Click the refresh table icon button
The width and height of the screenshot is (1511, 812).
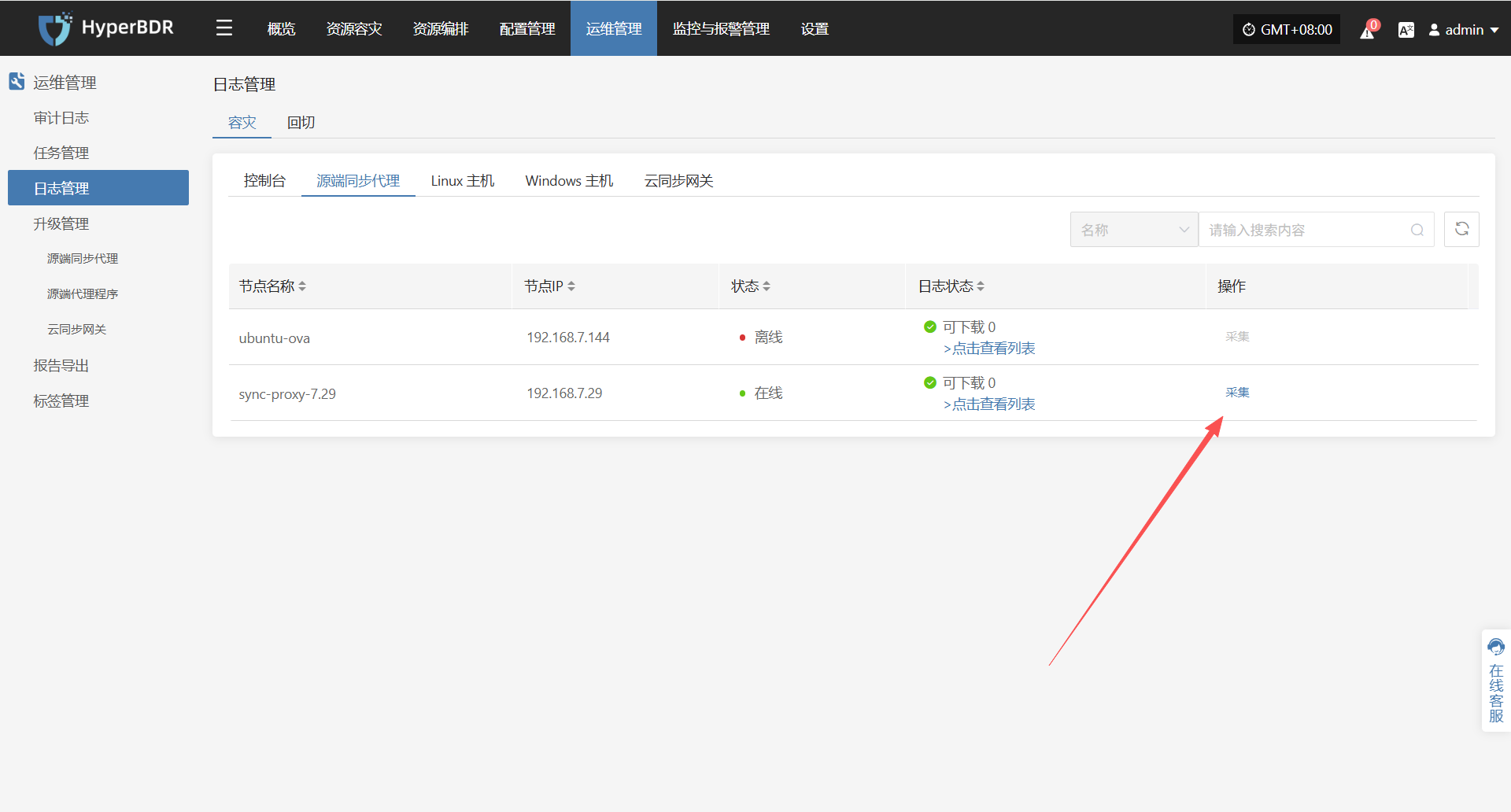pos(1461,229)
